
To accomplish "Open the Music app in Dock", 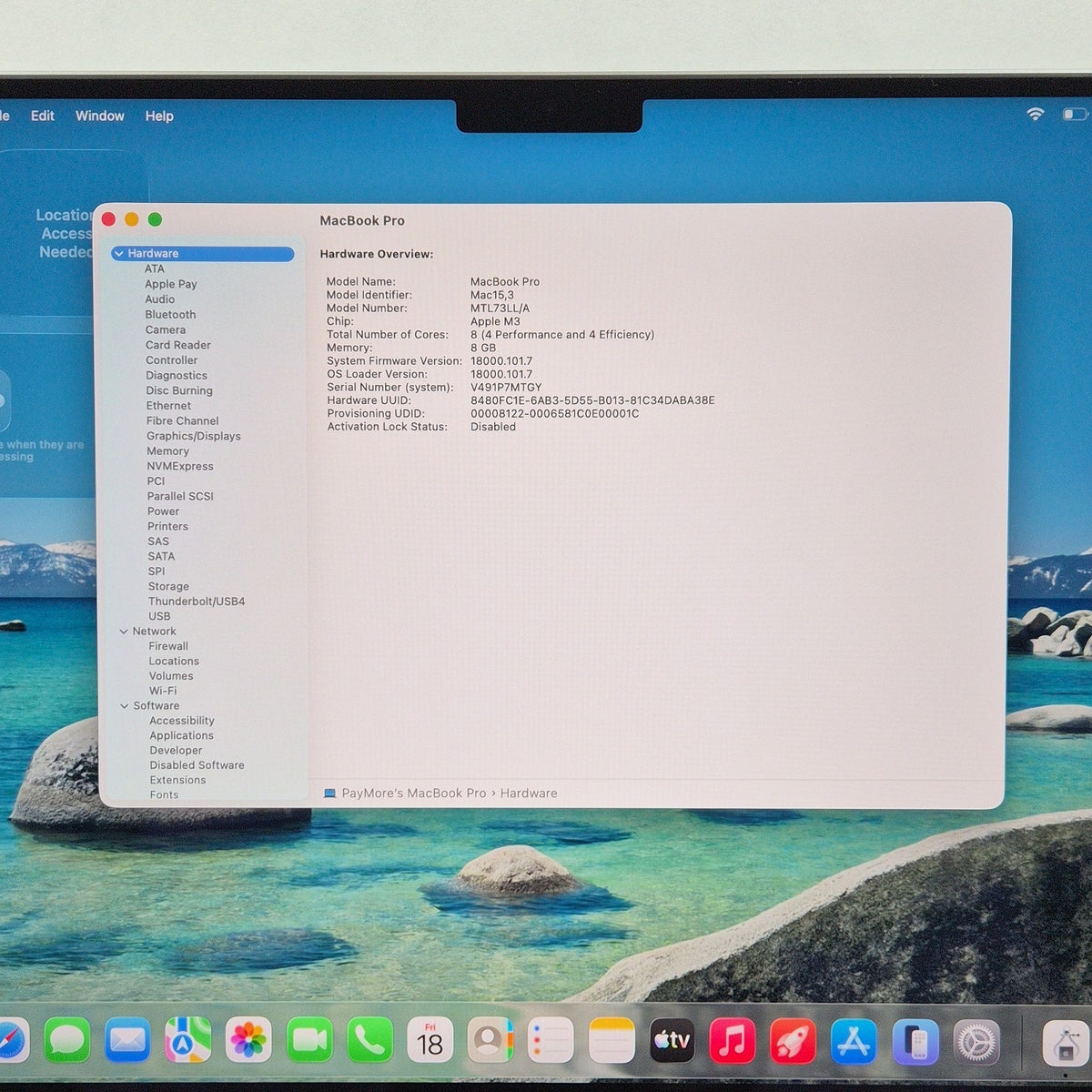I will [732, 1040].
